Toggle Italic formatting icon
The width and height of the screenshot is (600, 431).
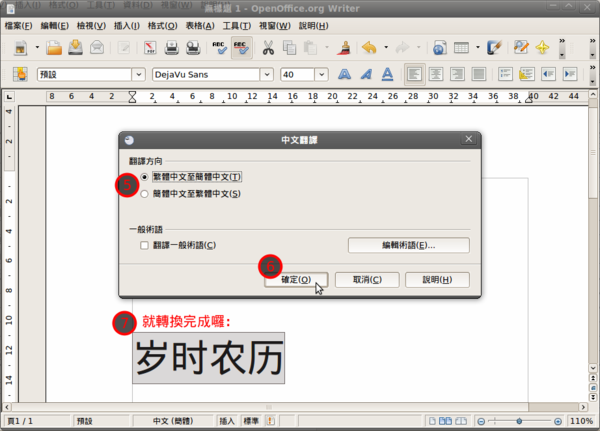[366, 74]
